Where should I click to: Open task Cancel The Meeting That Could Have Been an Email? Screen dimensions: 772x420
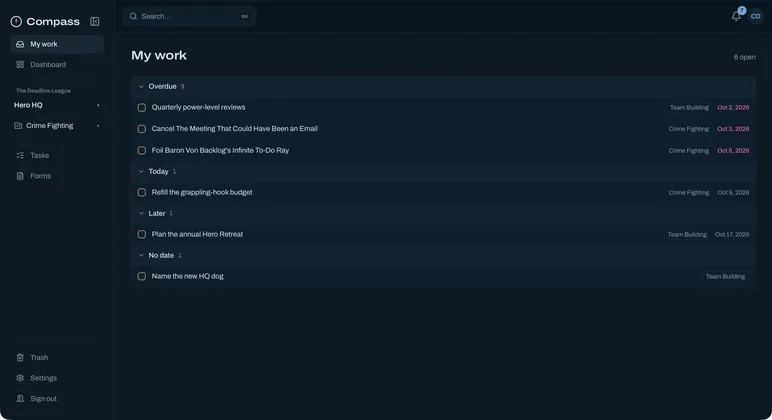234,129
